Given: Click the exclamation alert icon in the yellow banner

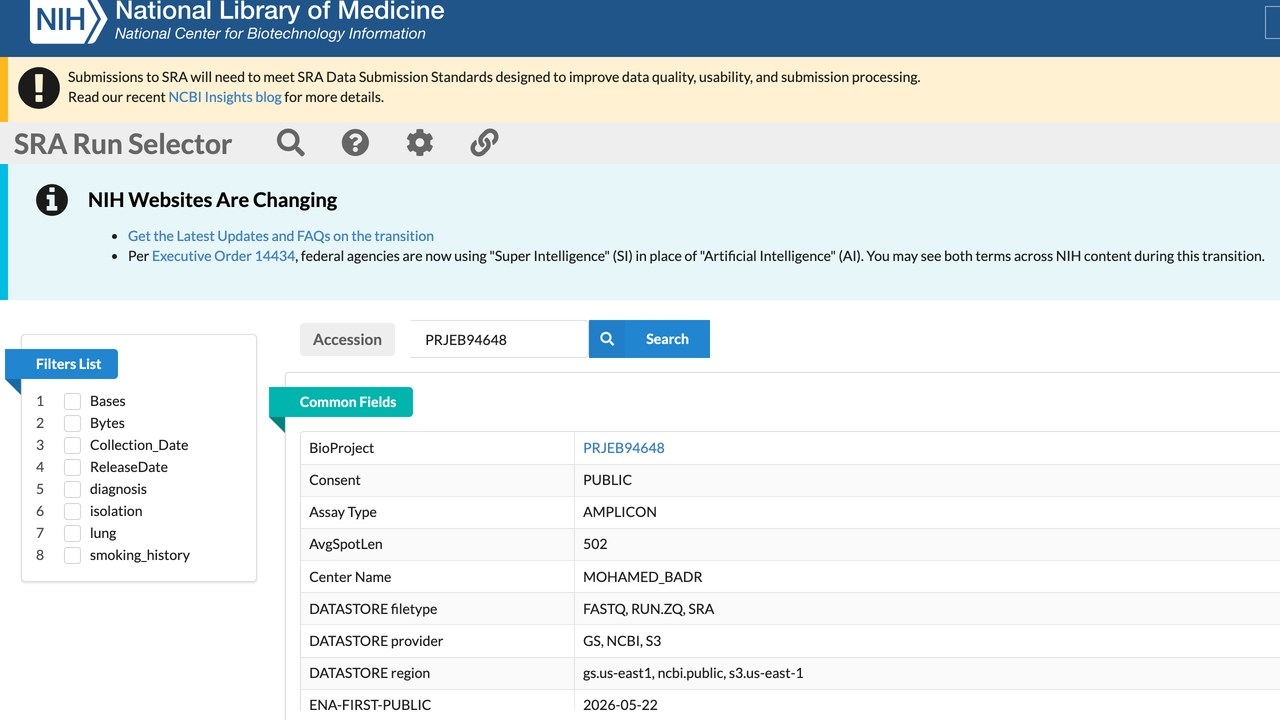Looking at the screenshot, I should [39, 87].
